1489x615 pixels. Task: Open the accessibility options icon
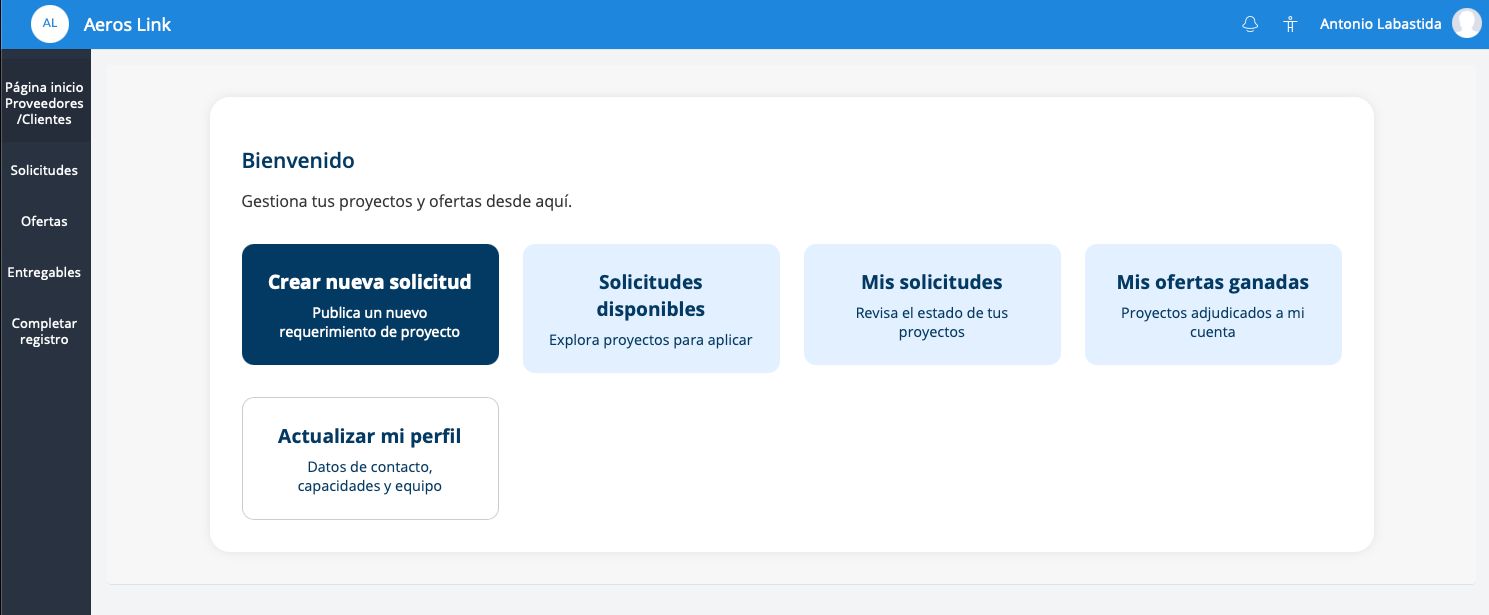click(1290, 24)
